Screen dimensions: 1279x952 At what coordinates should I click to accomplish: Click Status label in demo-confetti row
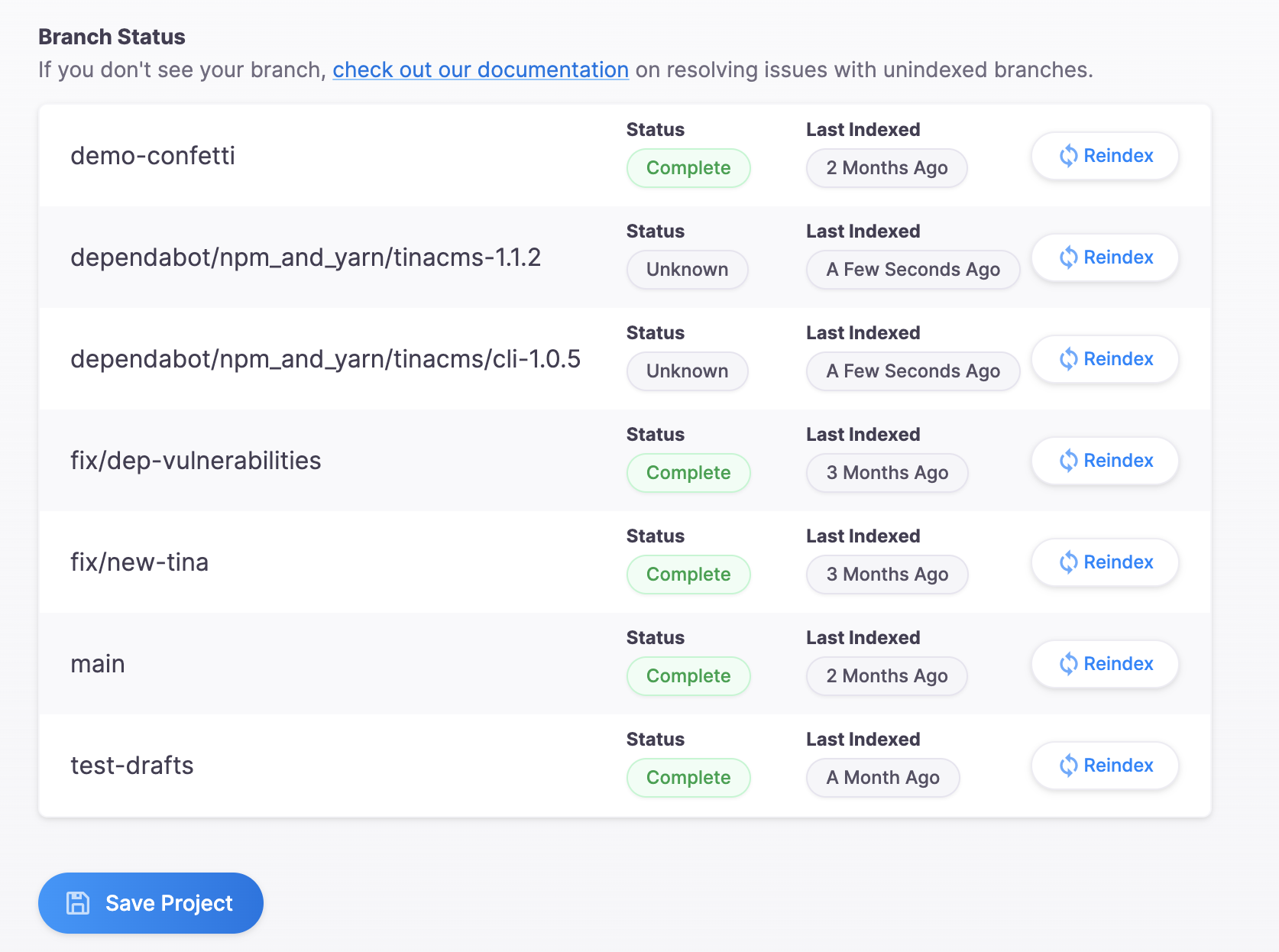(x=656, y=130)
